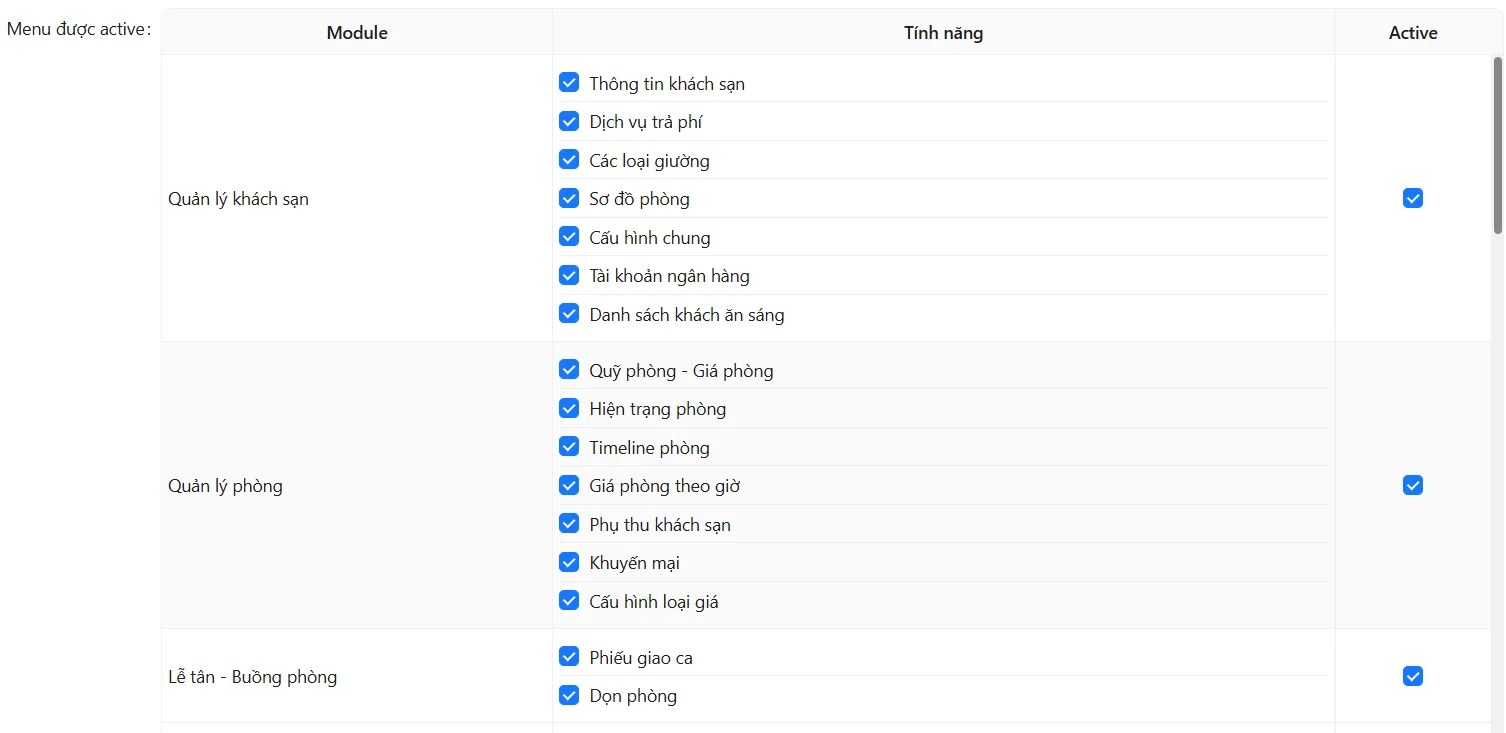Toggle the Timeline phòng checkbox
Viewport: 1506px width, 733px height.
click(x=569, y=447)
